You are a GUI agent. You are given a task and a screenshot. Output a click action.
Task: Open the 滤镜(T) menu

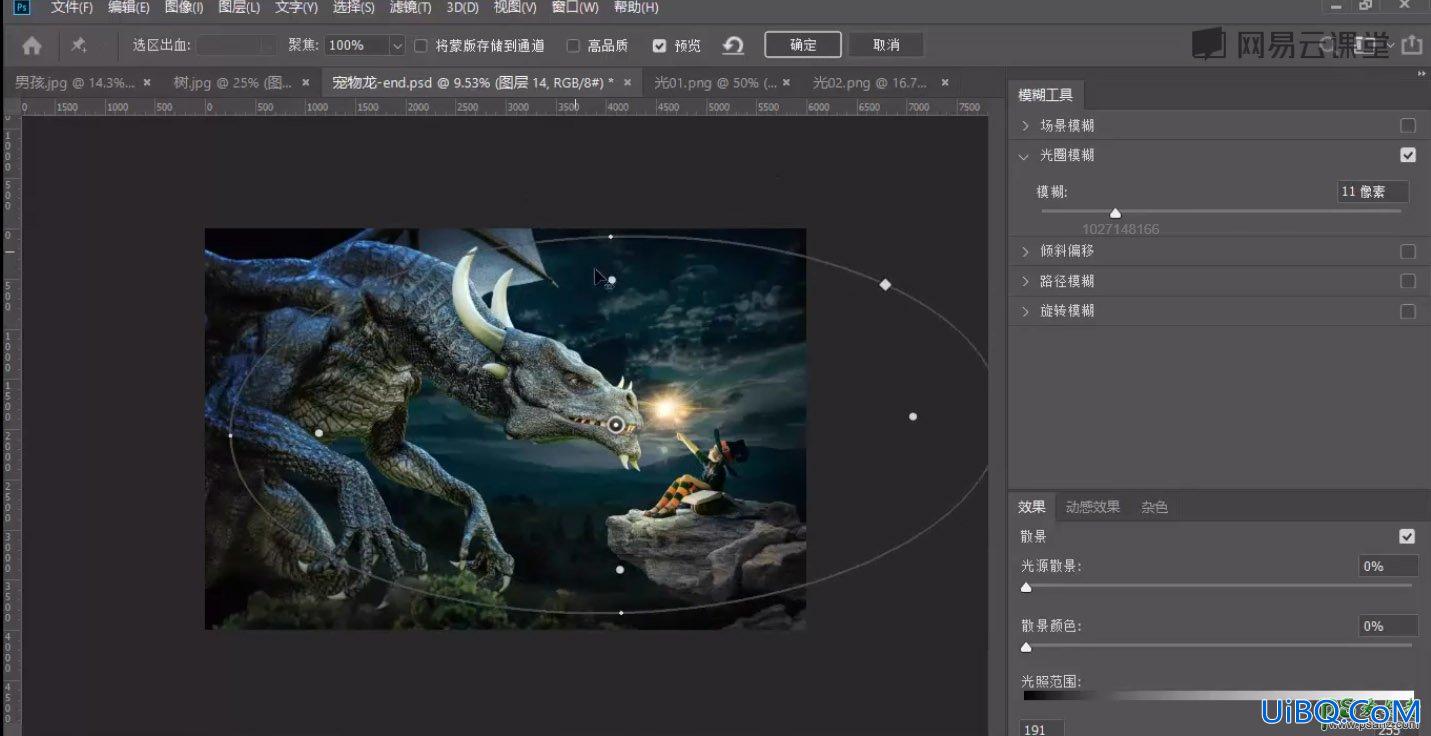coord(410,8)
